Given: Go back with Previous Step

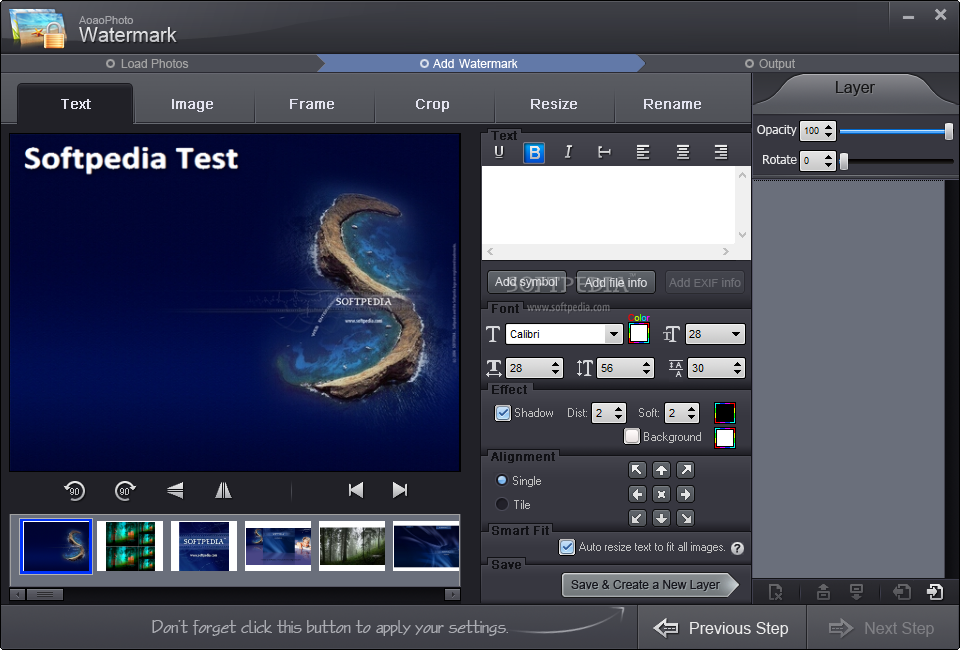Looking at the screenshot, I should [722, 628].
